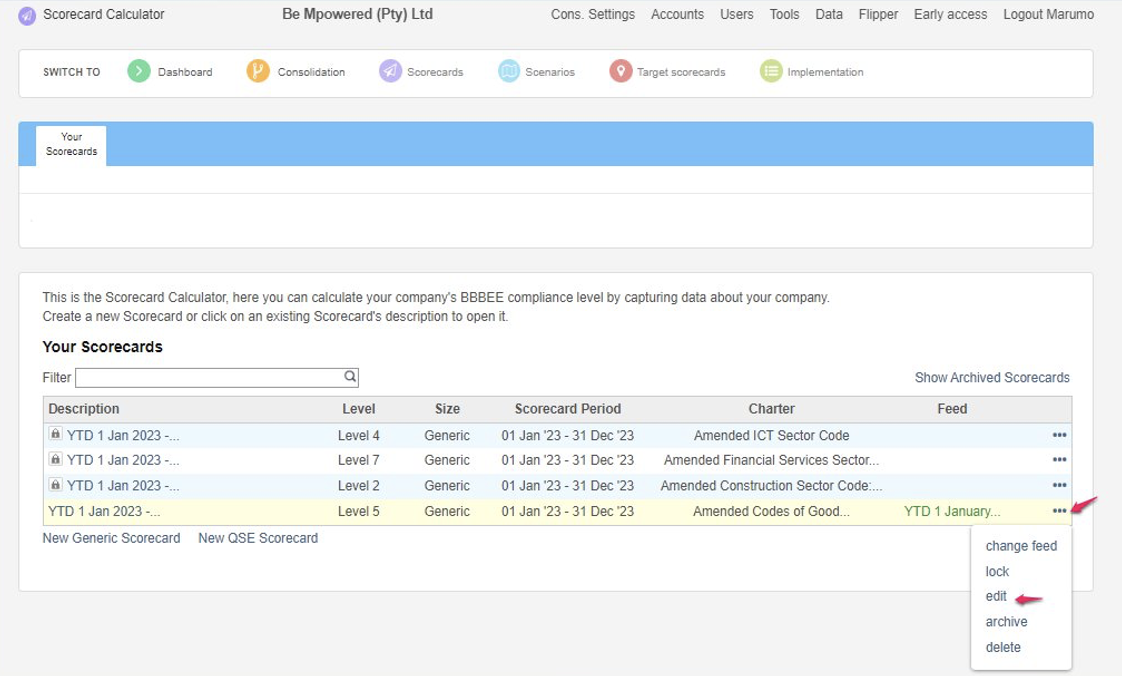Click the 'Level 5' cell

(x=358, y=511)
